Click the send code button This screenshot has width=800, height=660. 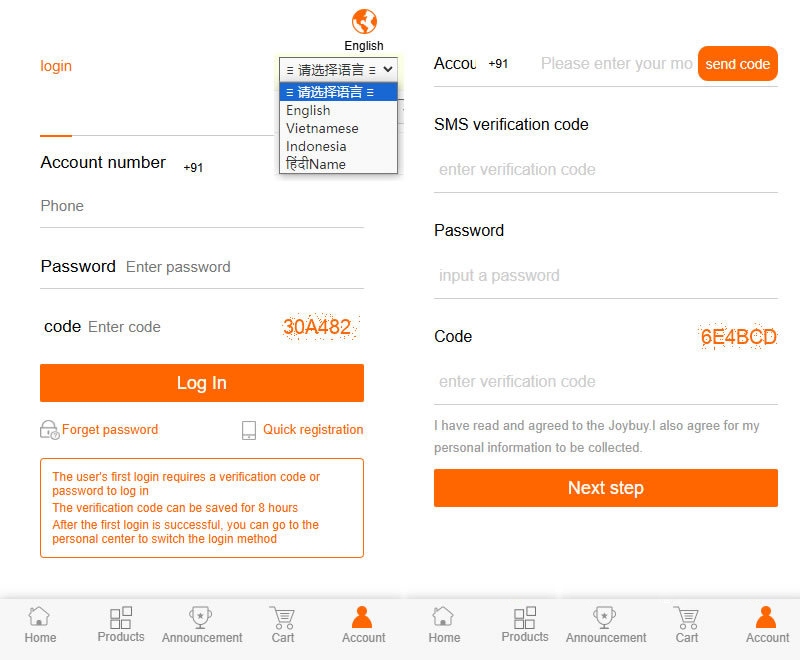pyautogui.click(x=737, y=64)
